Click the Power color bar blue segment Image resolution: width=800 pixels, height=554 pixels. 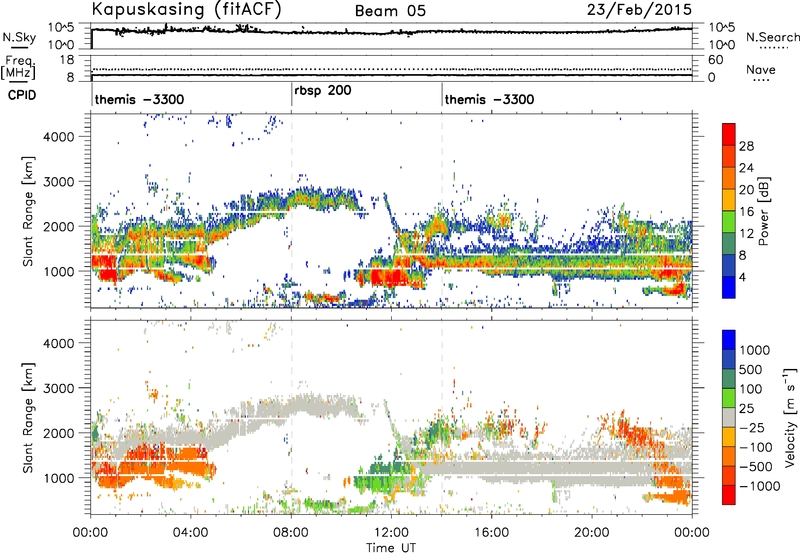pyautogui.click(x=729, y=287)
